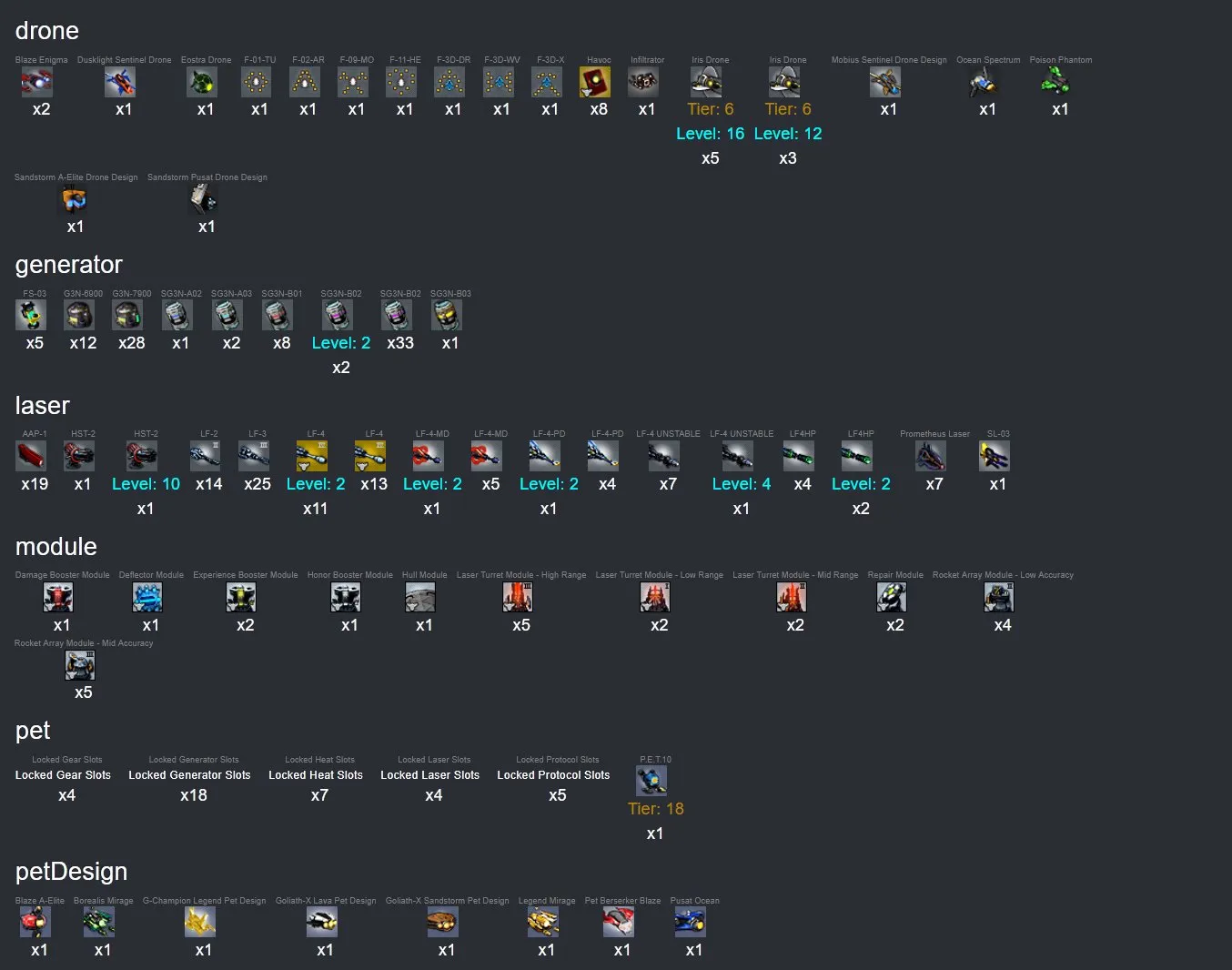This screenshot has height=970, width=1232.
Task: Click the Damage Booster Module icon
Action: pos(58,598)
